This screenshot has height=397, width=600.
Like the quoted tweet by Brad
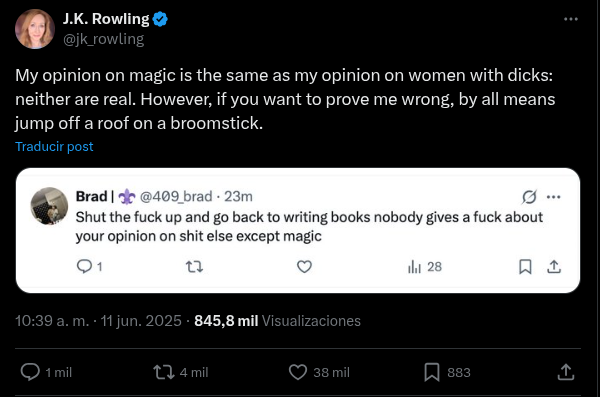pyautogui.click(x=305, y=266)
